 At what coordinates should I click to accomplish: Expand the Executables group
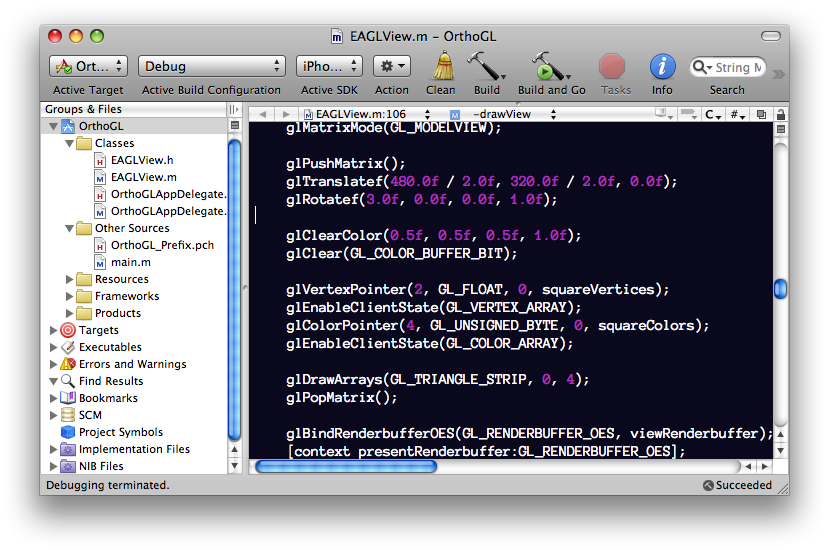(53, 347)
